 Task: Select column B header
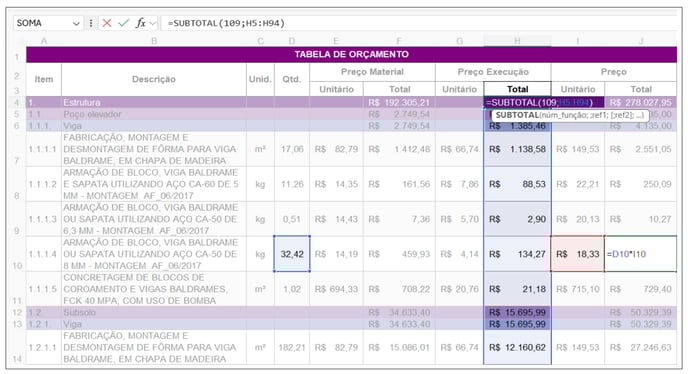point(154,41)
